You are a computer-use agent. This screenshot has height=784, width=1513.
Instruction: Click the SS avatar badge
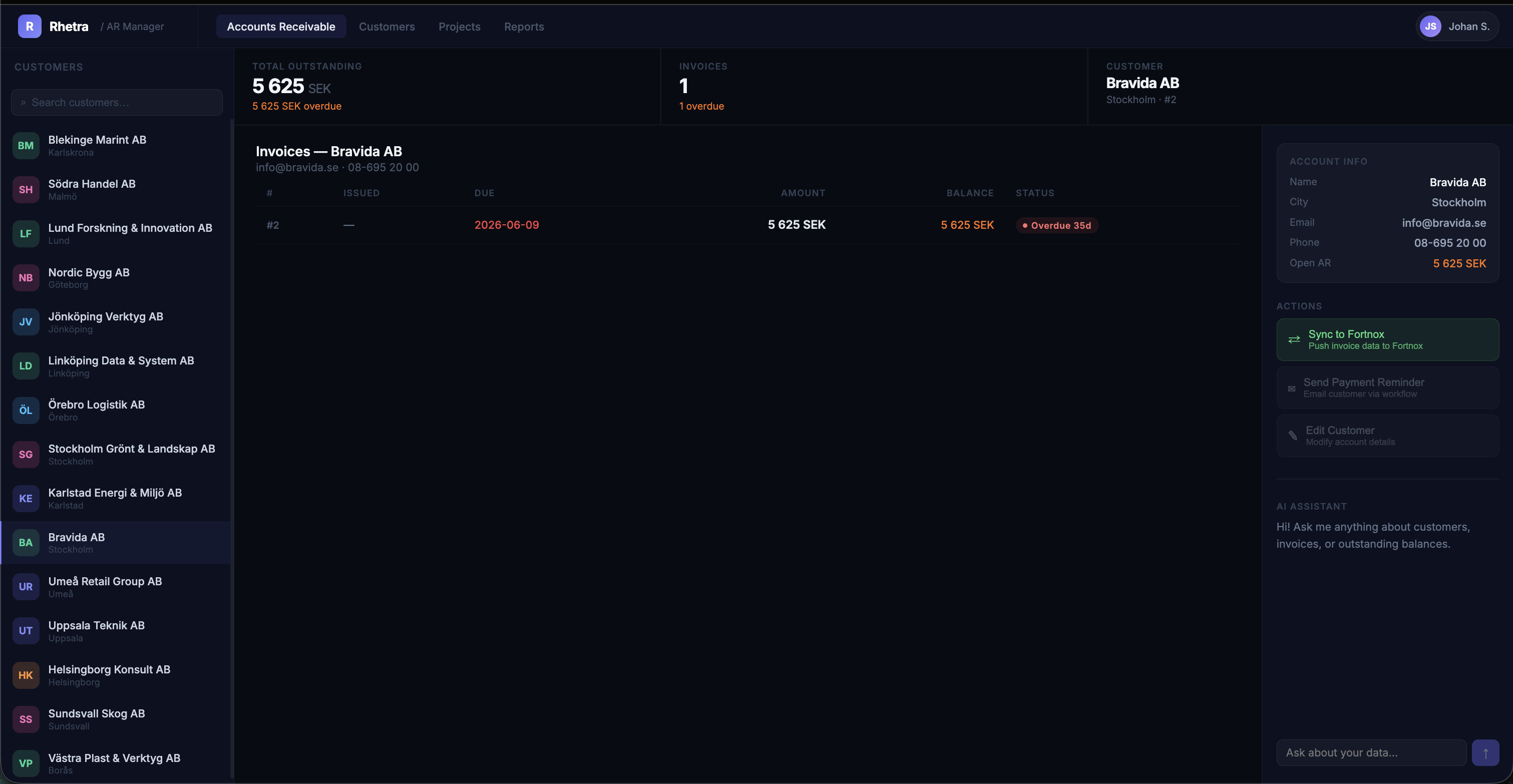pyautogui.click(x=25, y=719)
